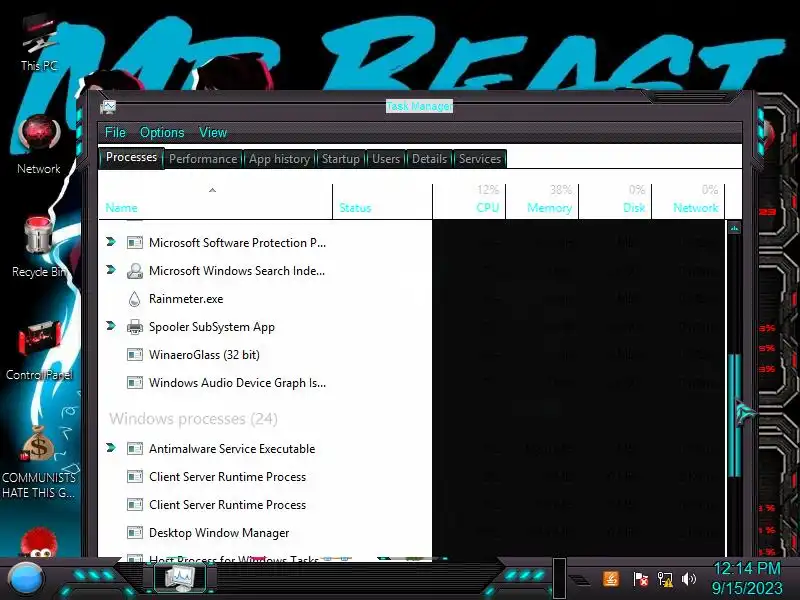The height and width of the screenshot is (600, 800).
Task: Click the Spooler printer icon
Action: point(135,327)
